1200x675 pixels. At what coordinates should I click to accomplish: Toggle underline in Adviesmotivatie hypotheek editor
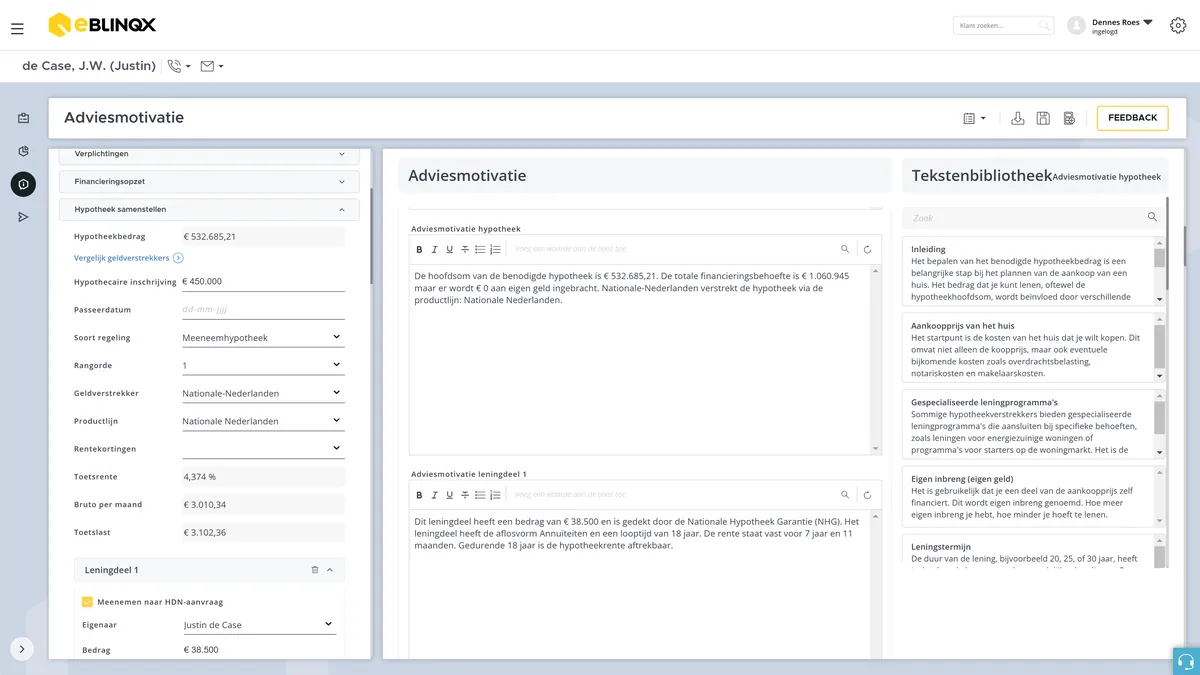[x=449, y=249]
